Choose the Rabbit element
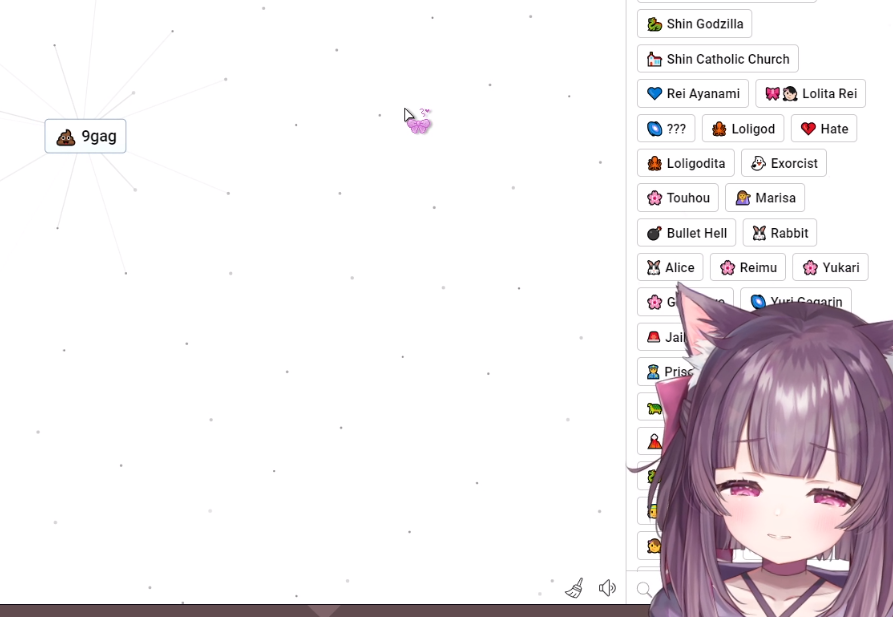The height and width of the screenshot is (617, 893). (x=780, y=233)
